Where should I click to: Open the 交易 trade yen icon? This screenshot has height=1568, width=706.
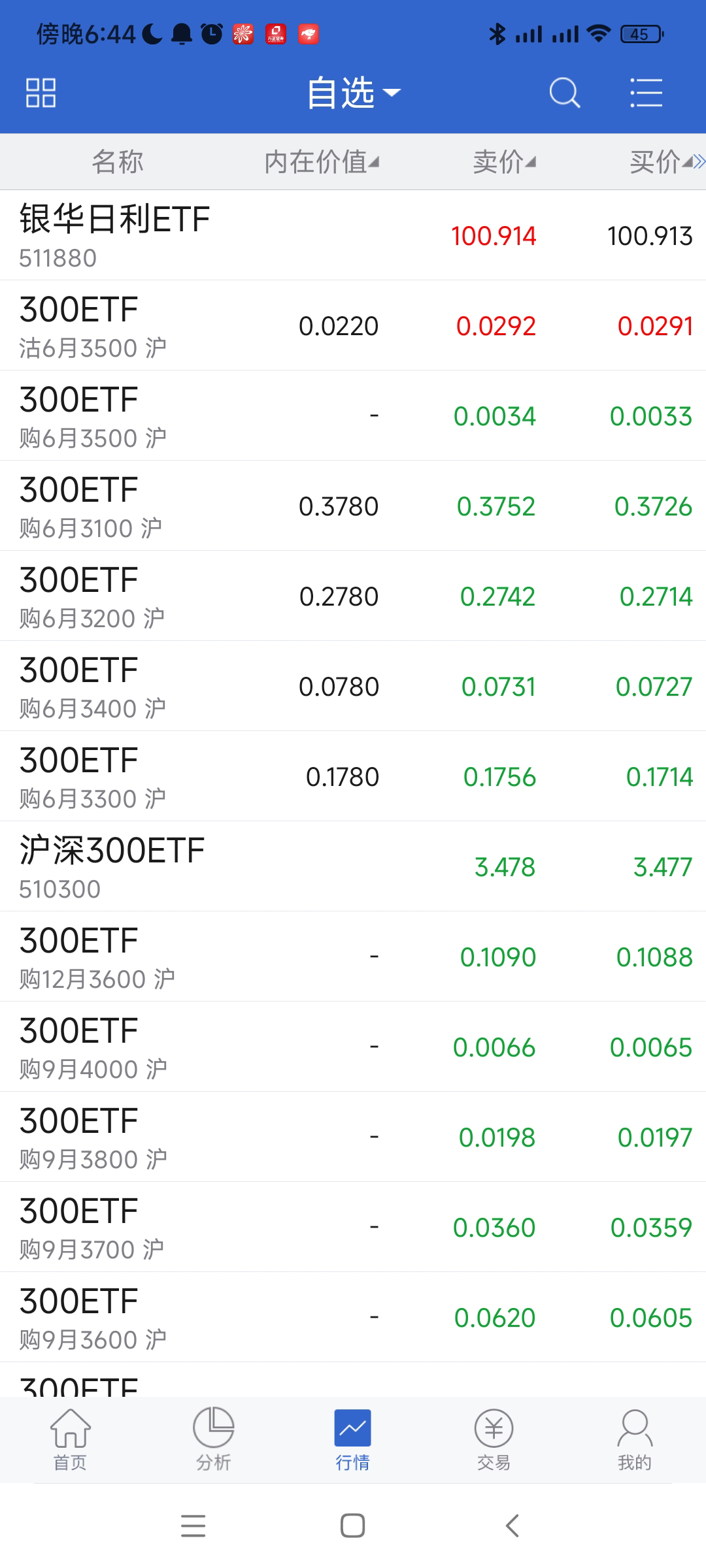coord(494,1439)
